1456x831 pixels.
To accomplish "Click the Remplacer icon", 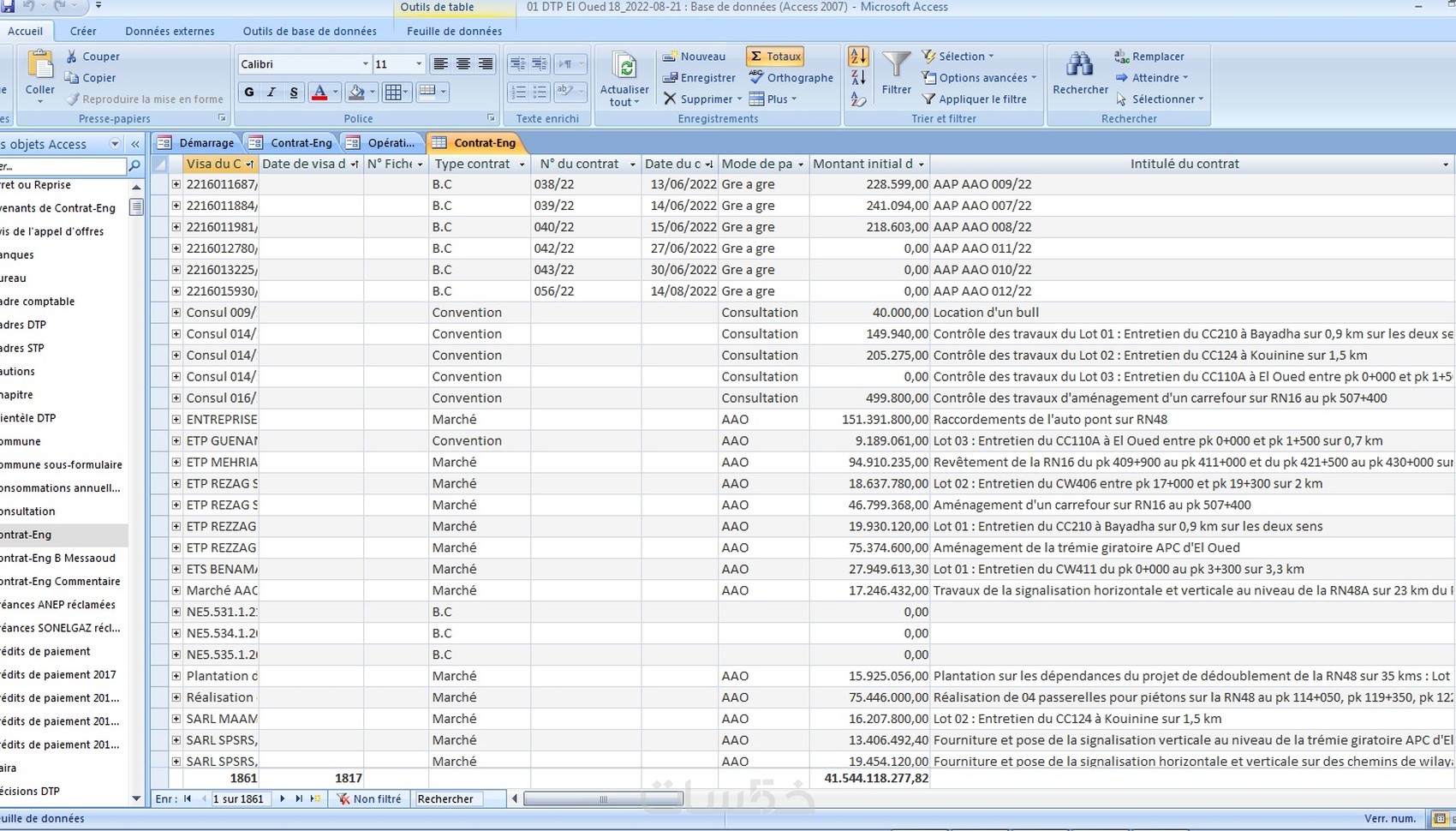I will (1121, 57).
